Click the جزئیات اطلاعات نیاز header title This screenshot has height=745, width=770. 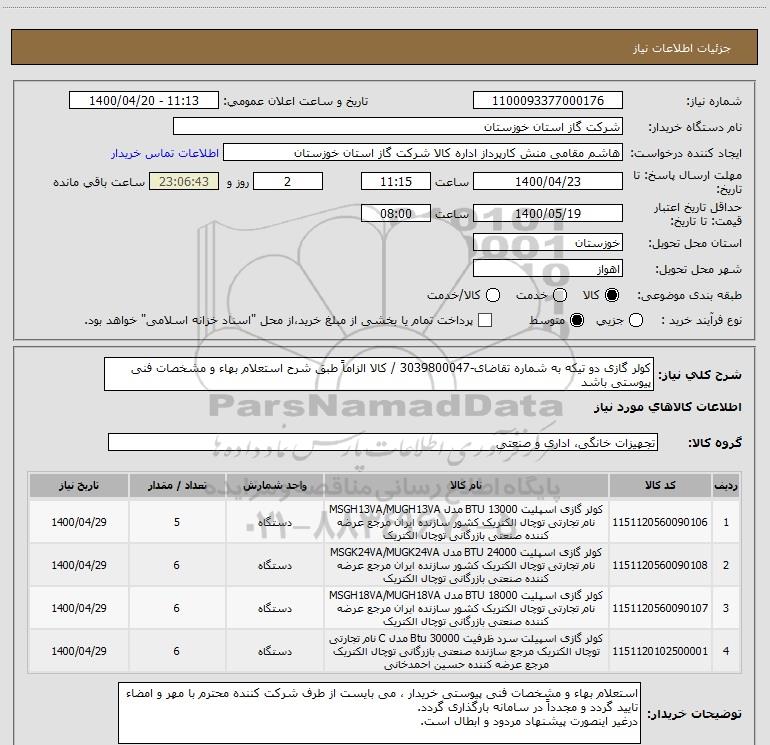[x=682, y=48]
